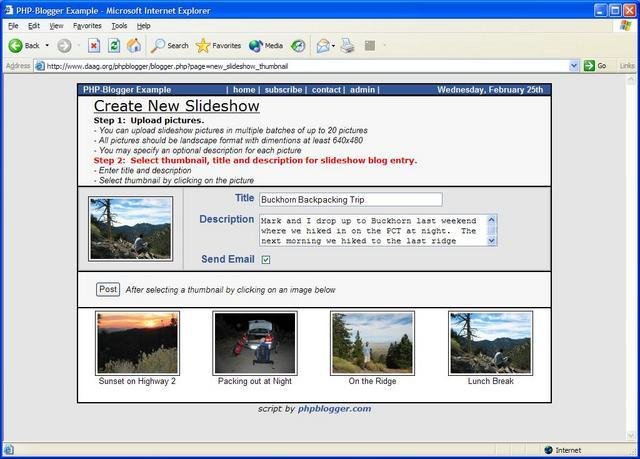This screenshot has height=459, width=640.
Task: Print the page with printer icon
Action: coord(347,46)
